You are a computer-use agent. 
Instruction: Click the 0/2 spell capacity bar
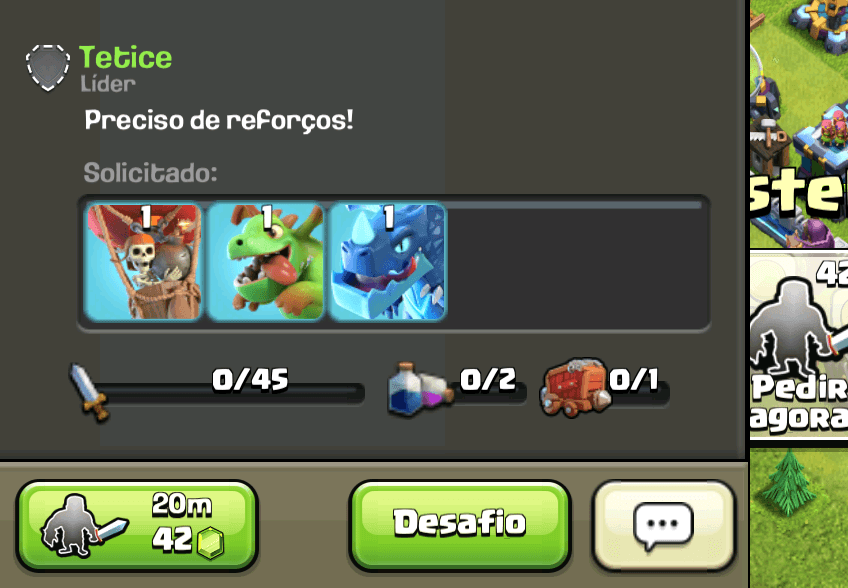tap(487, 393)
